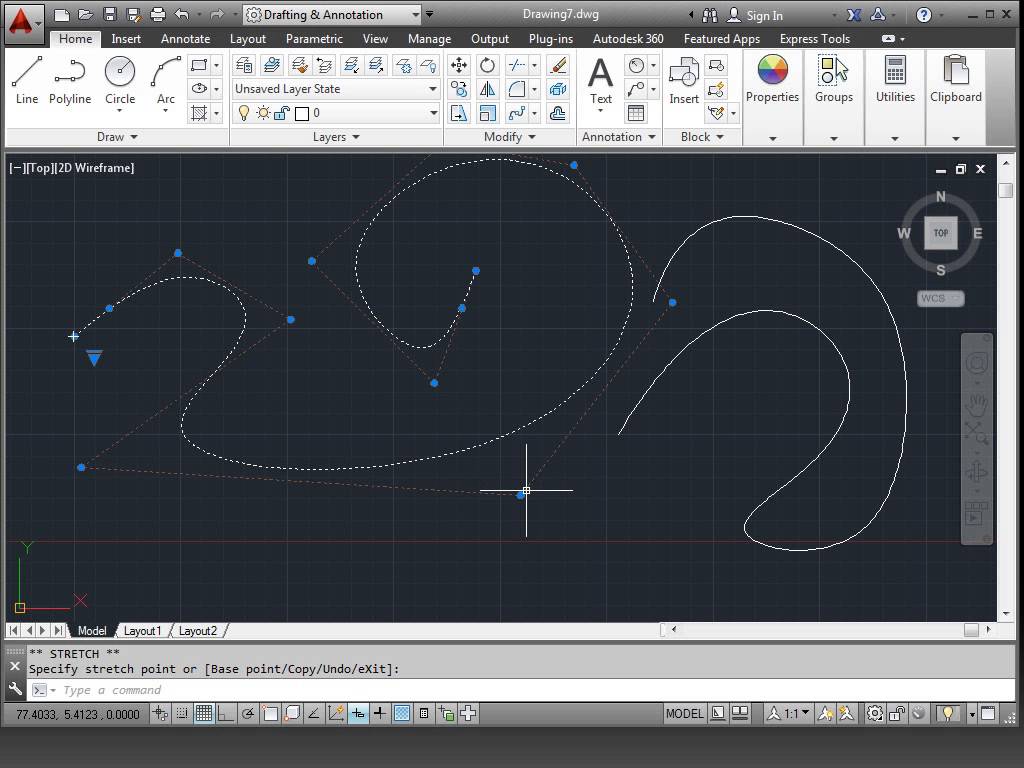Image resolution: width=1024 pixels, height=768 pixels.
Task: Activate the Mirror tool
Action: (488, 90)
